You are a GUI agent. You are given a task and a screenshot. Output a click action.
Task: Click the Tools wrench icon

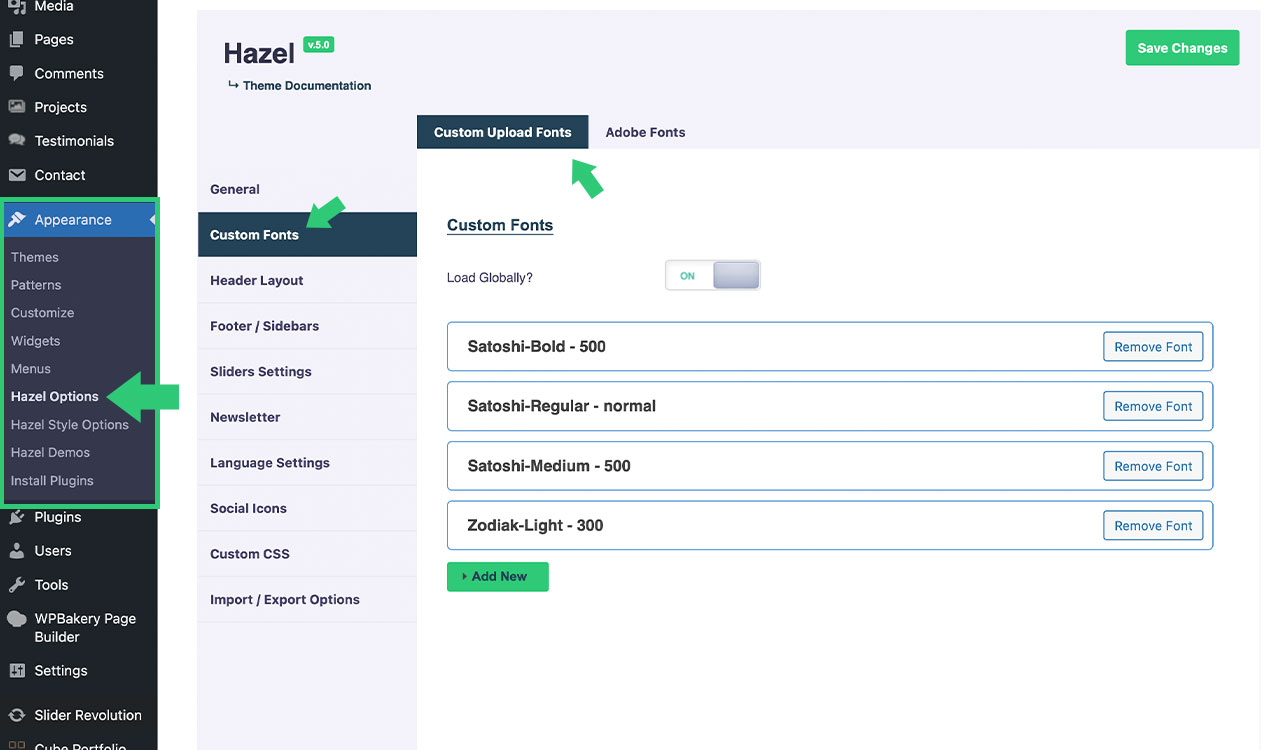click(17, 585)
